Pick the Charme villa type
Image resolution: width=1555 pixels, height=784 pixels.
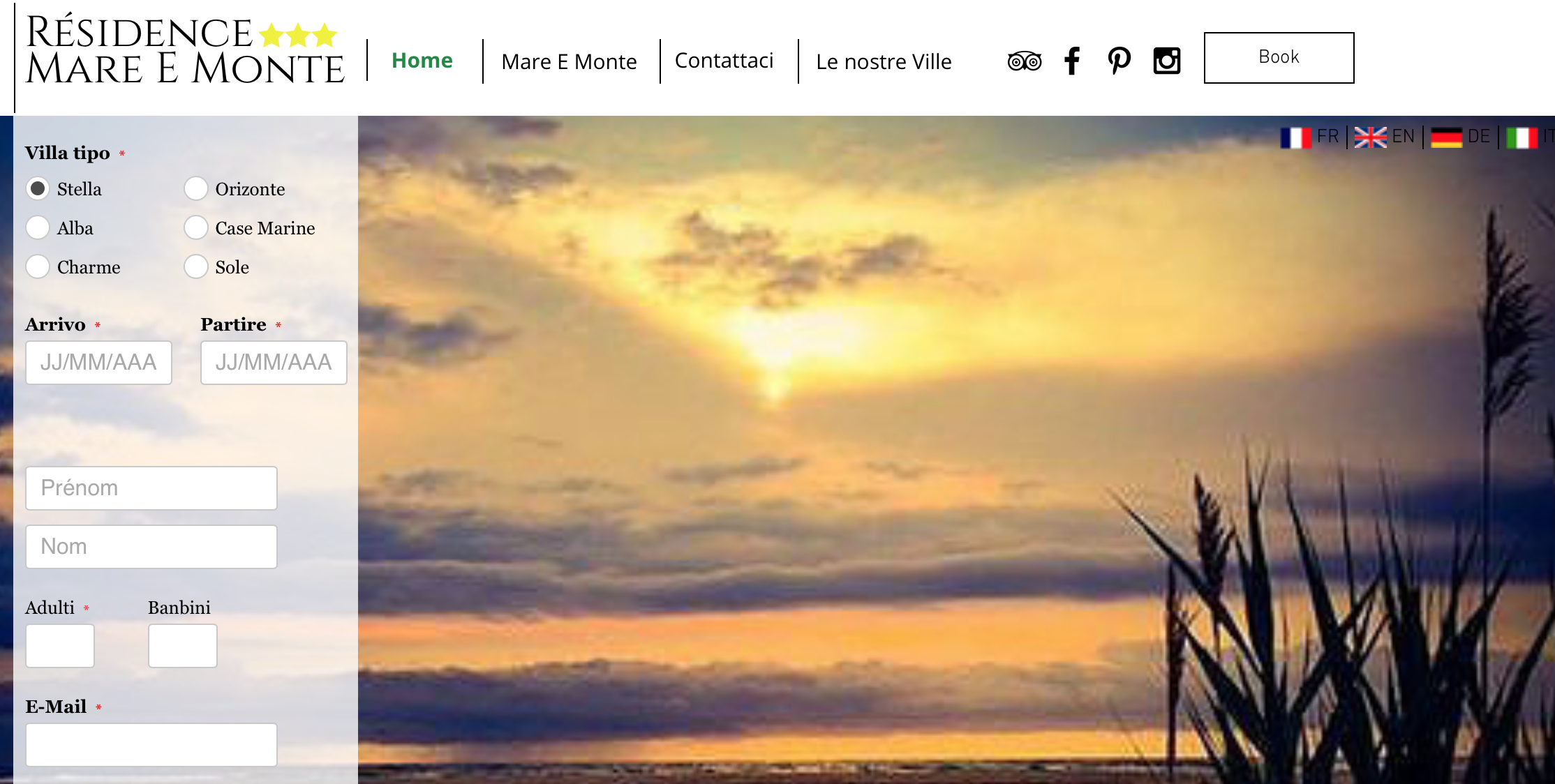point(38,266)
